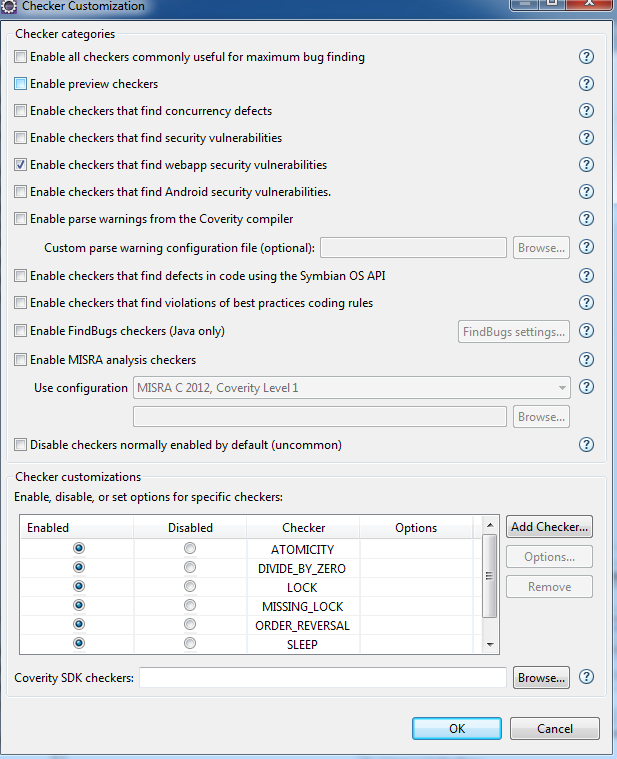
Task: Click scroll up arrow in checker table
Action: (x=489, y=525)
